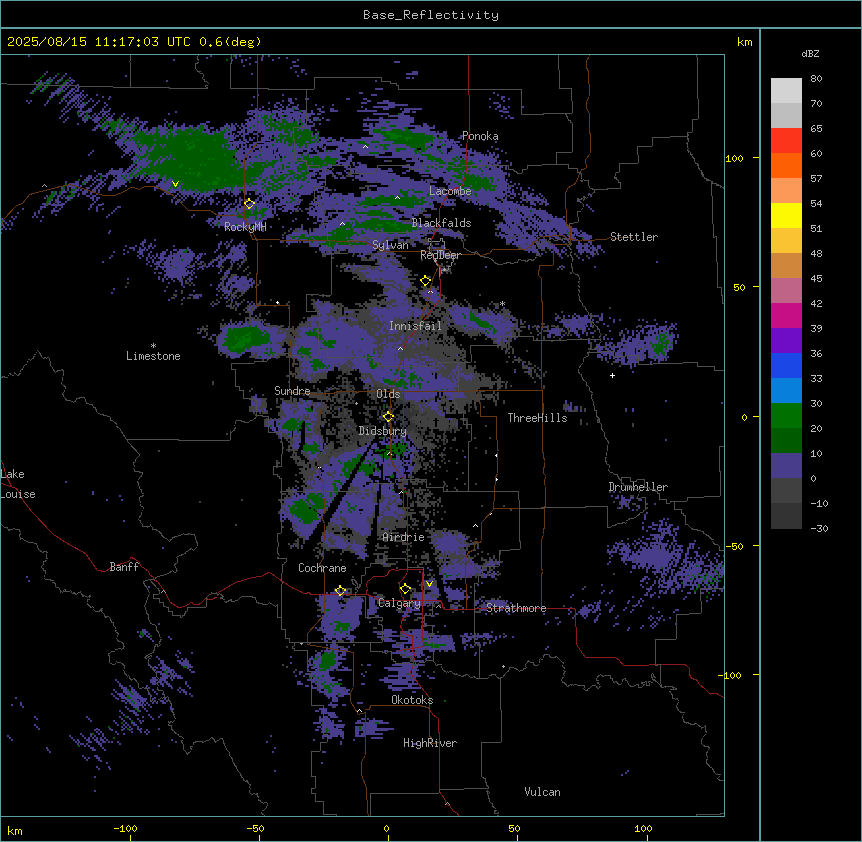The image size is (862, 842).
Task: Select the slate purple 0-10 dBZ swatch
Action: (x=786, y=466)
